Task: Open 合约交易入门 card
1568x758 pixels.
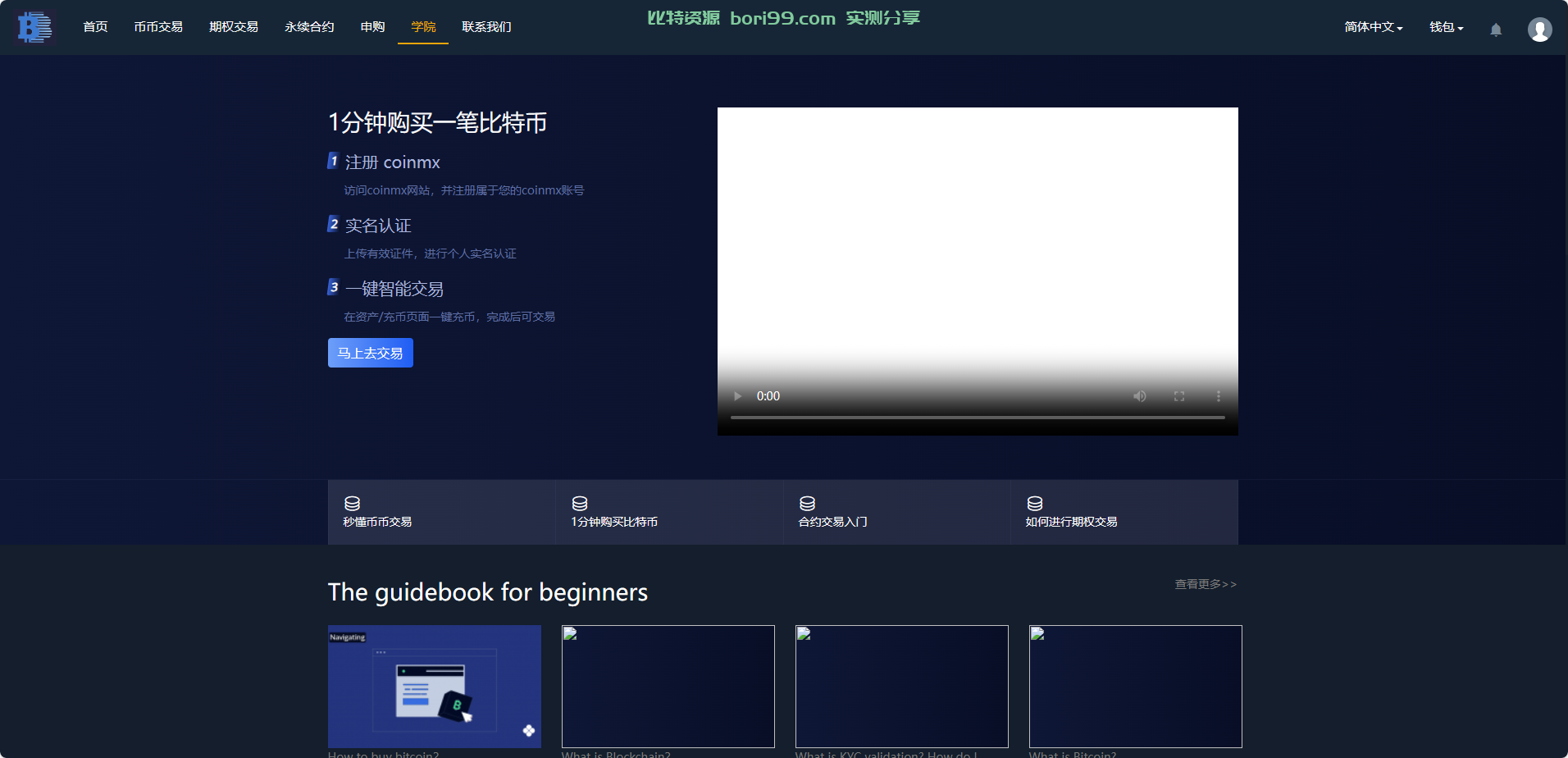Action: click(897, 512)
